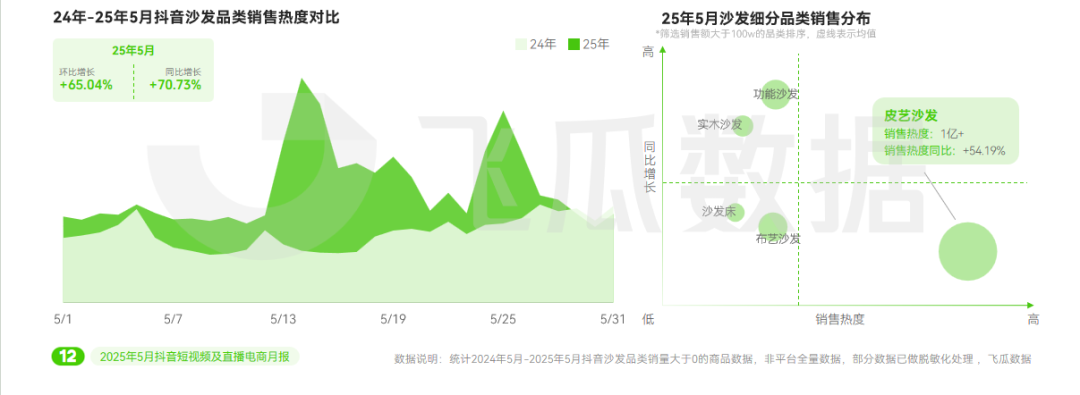Click the 皮艺沙发 tooltip title

pyautogui.click(x=911, y=117)
